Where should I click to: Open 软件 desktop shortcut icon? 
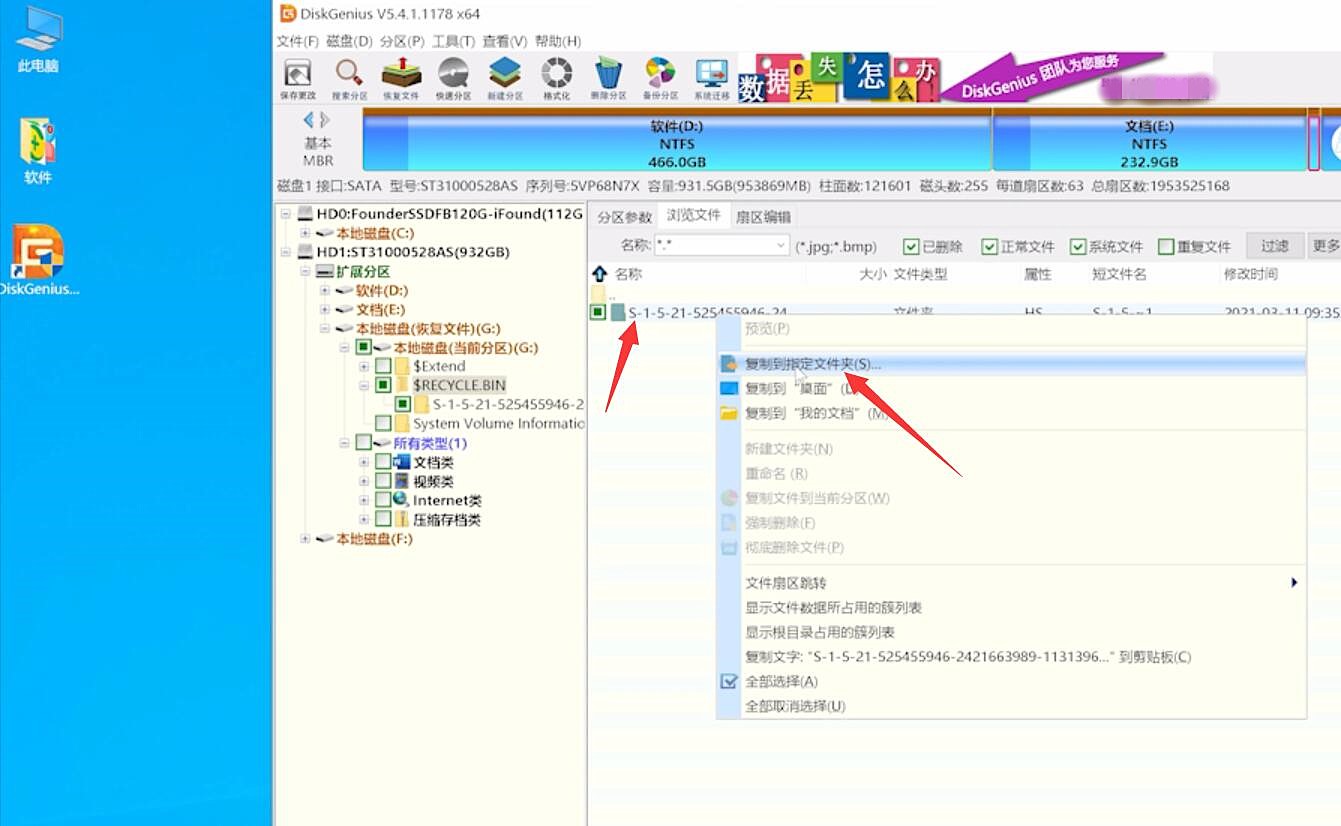coord(38,143)
